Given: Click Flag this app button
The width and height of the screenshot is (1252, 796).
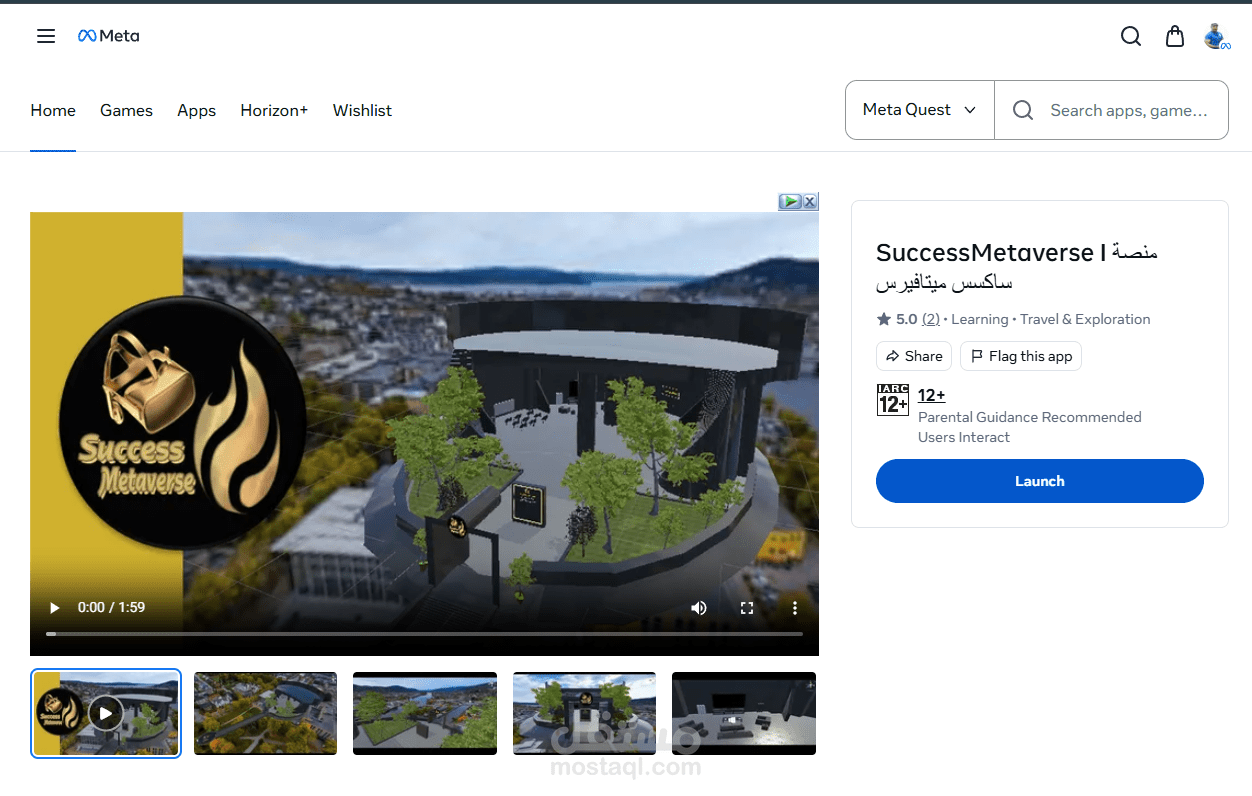Looking at the screenshot, I should click(x=1021, y=356).
